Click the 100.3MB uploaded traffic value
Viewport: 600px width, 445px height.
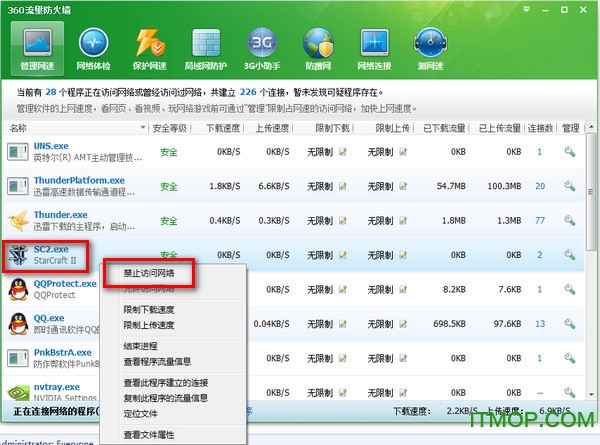504,186
